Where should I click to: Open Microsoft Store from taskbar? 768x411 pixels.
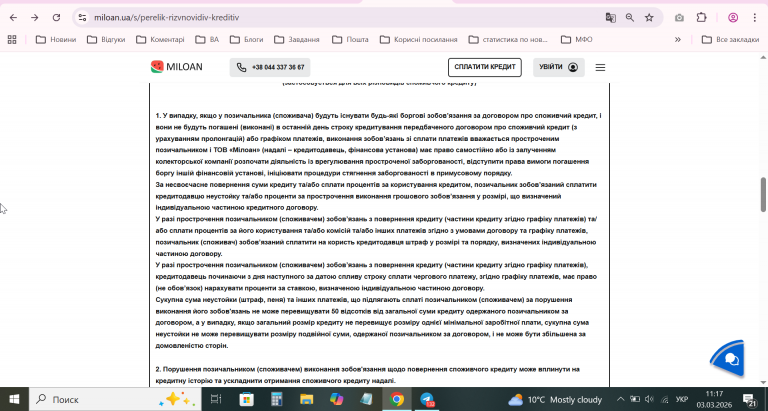coord(246,399)
